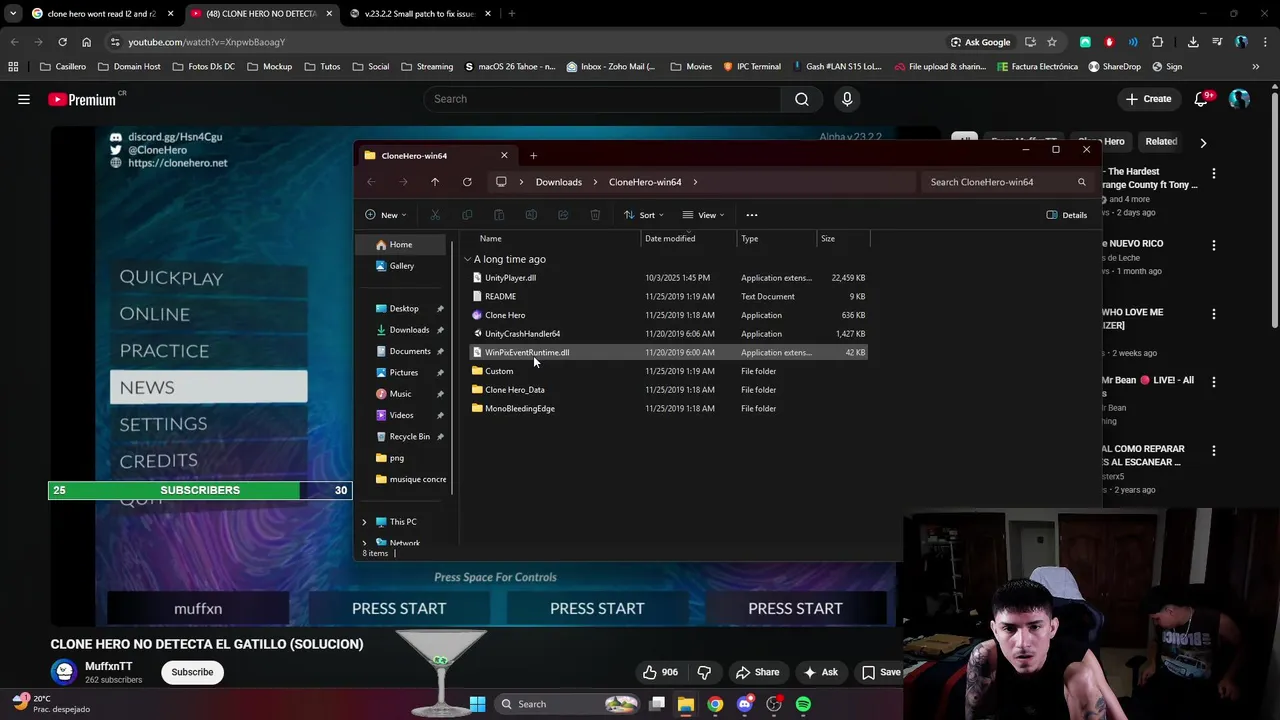Expand This PC in navigation pane

(364, 522)
